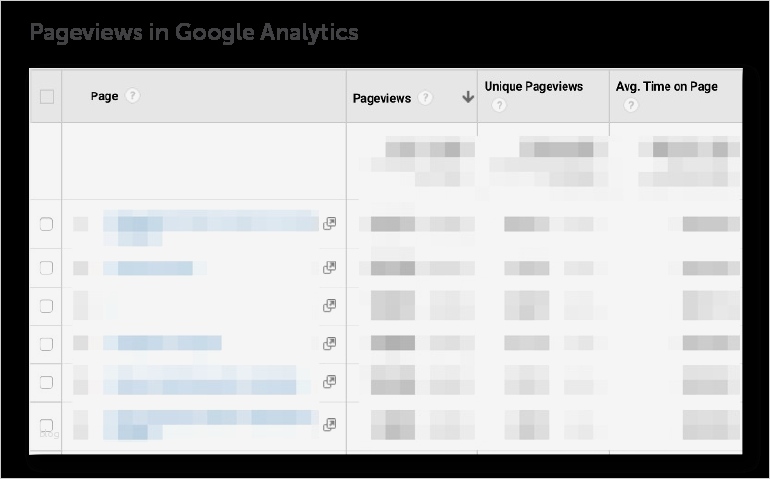Toggle Pageviews descending sort arrow
The height and width of the screenshot is (479, 770).
(467, 98)
